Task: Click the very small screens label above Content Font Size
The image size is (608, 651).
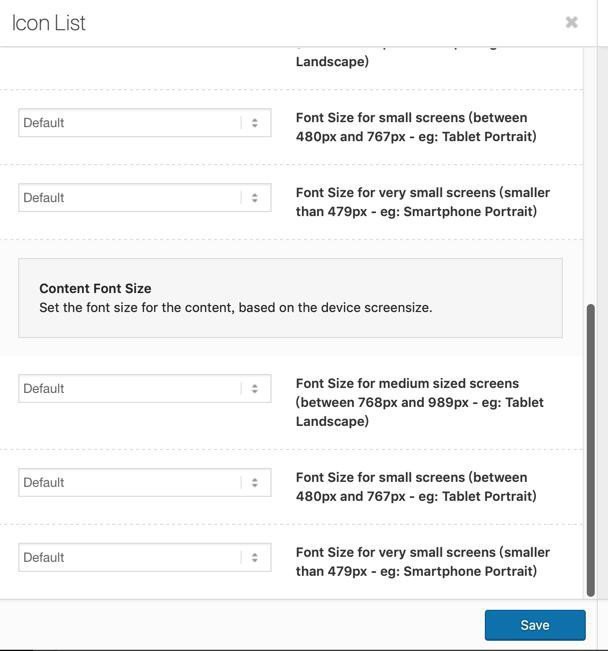Action: (422, 202)
